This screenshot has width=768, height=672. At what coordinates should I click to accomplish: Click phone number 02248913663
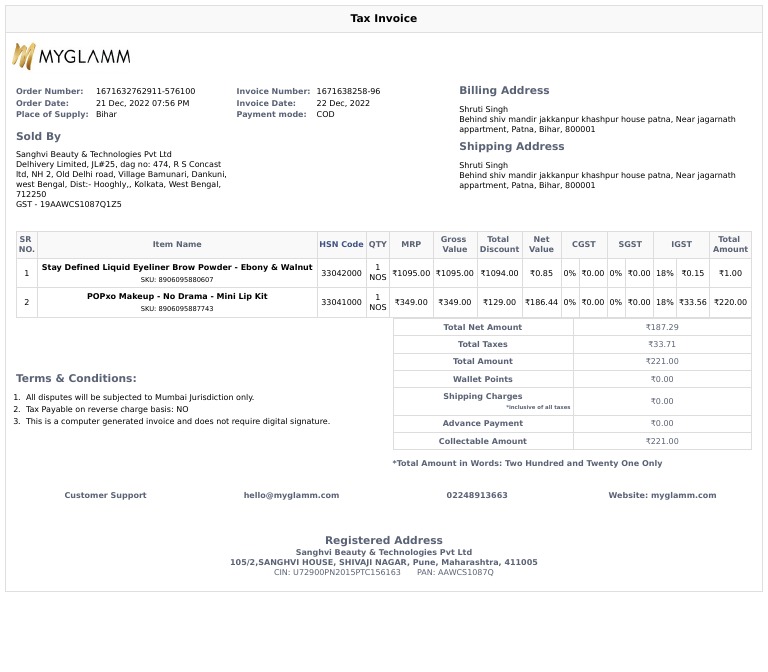click(x=477, y=495)
